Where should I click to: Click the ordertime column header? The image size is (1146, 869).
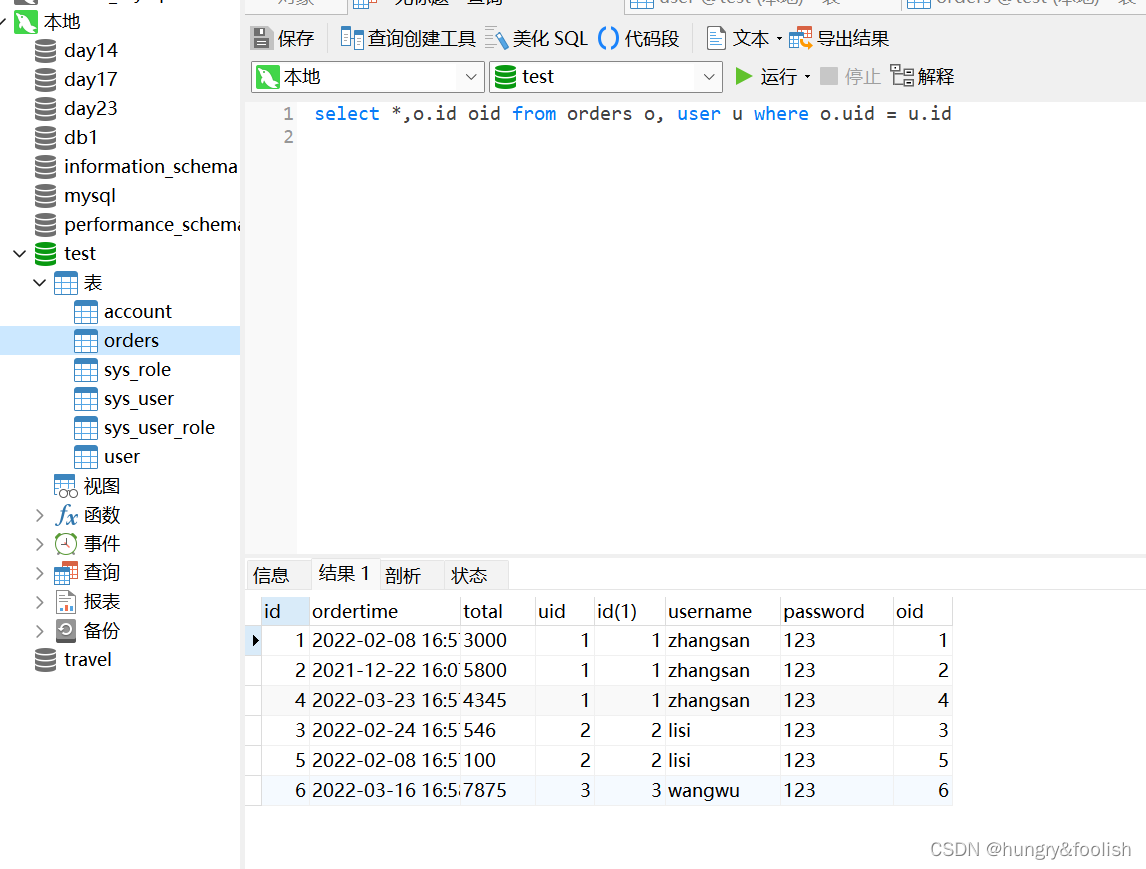(384, 611)
